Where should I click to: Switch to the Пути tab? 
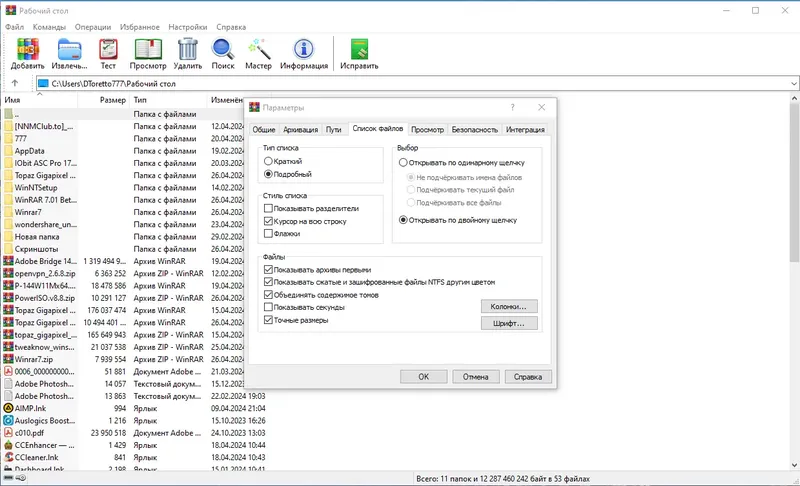click(334, 130)
